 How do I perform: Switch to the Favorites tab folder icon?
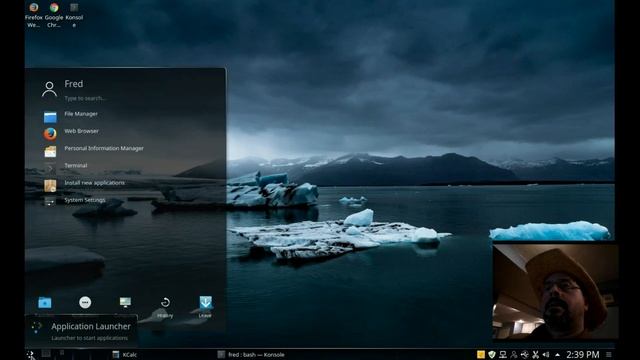pyautogui.click(x=45, y=302)
